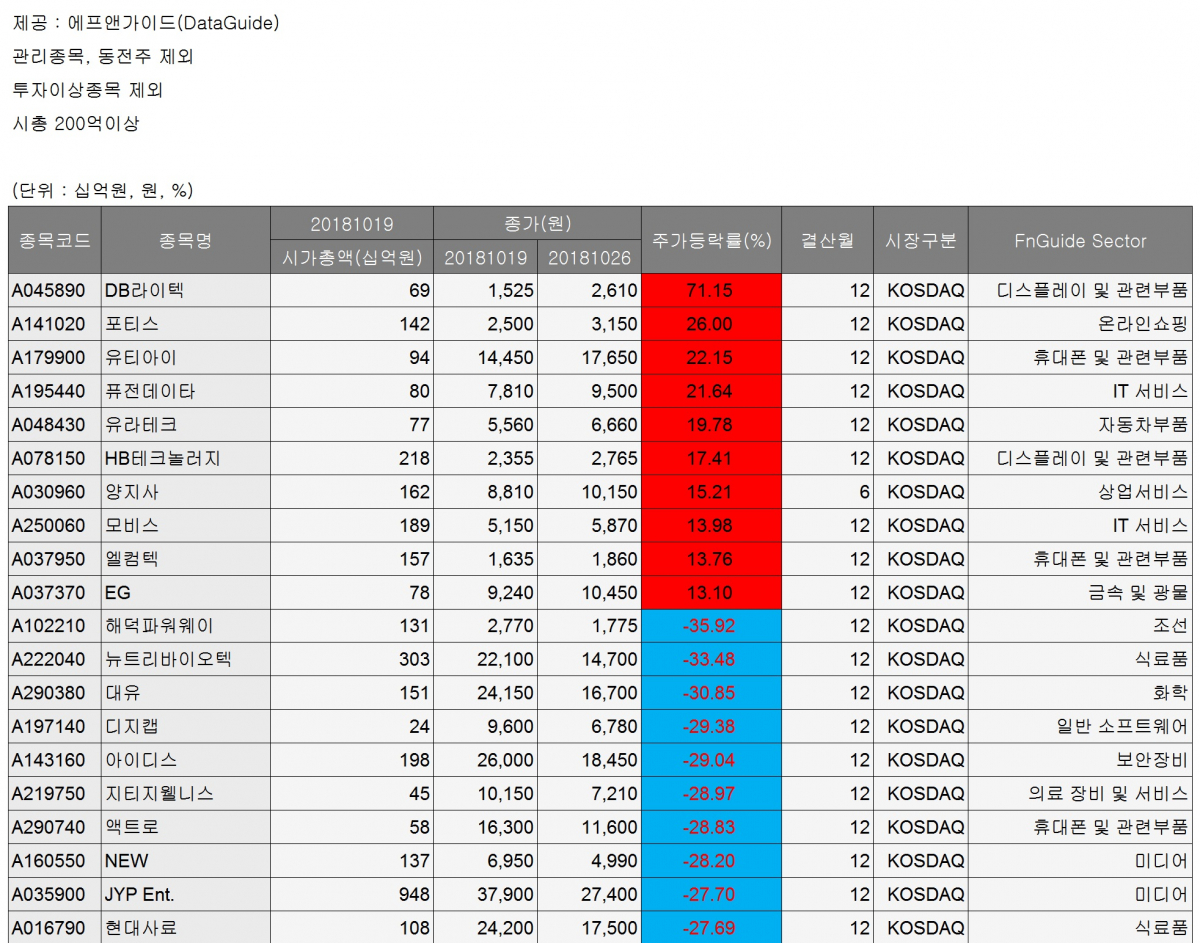Click the red 13.10 rate cell for EG

(x=711, y=593)
